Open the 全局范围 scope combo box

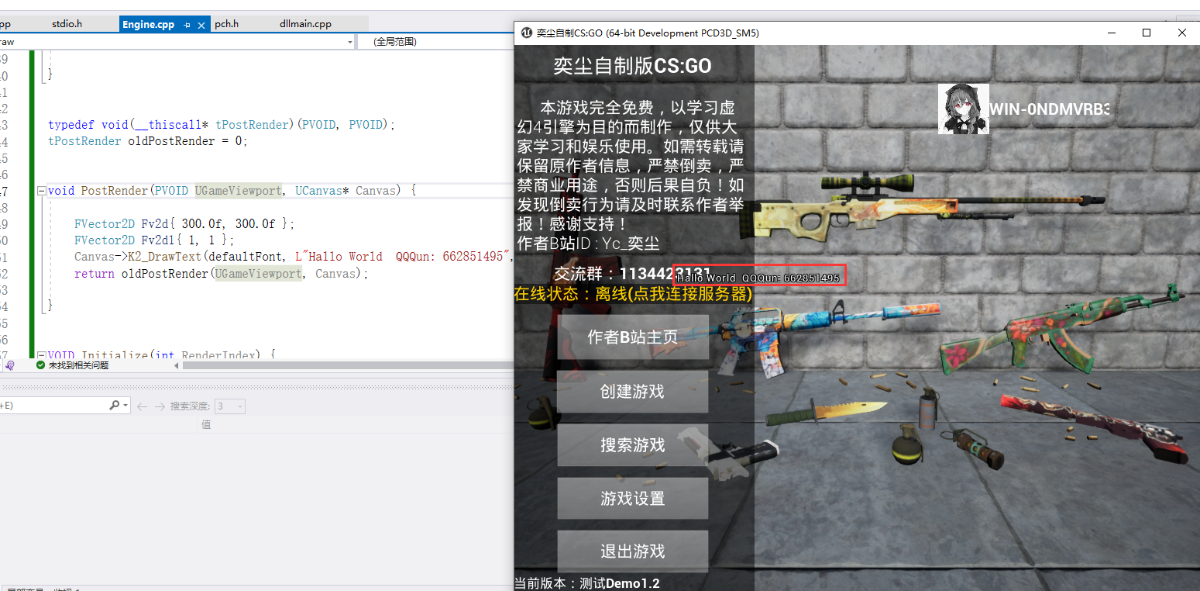click(x=436, y=42)
